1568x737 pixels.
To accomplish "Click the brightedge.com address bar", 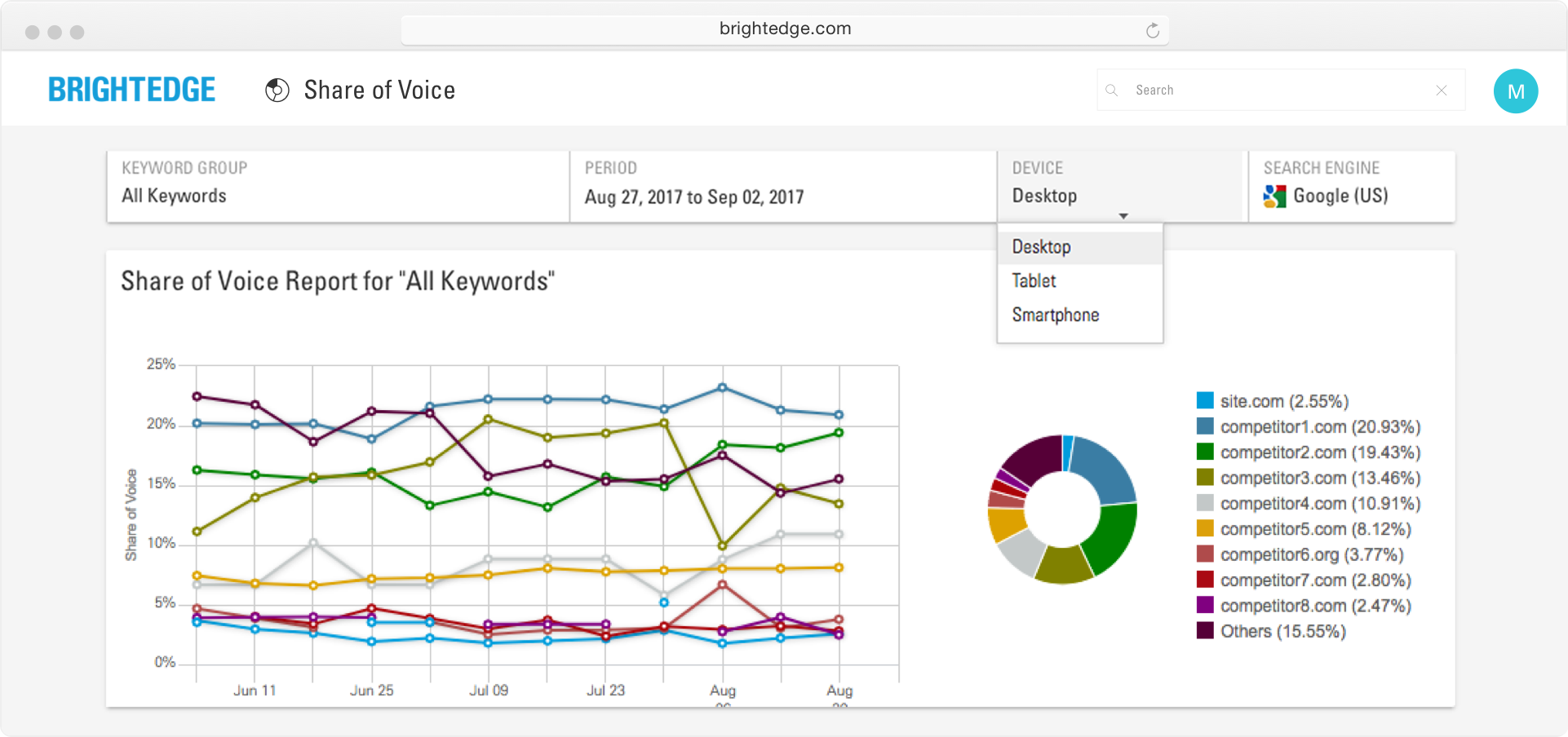I will tap(784, 29).
